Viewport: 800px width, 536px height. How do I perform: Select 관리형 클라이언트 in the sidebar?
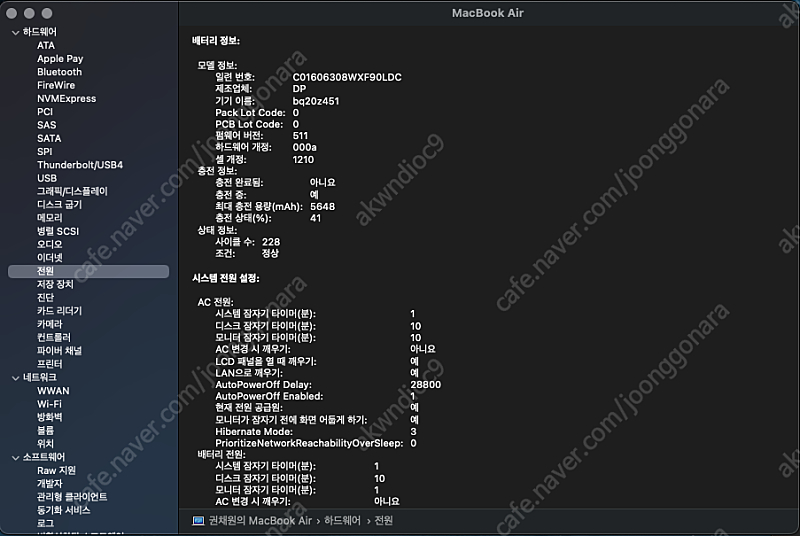(x=72, y=497)
